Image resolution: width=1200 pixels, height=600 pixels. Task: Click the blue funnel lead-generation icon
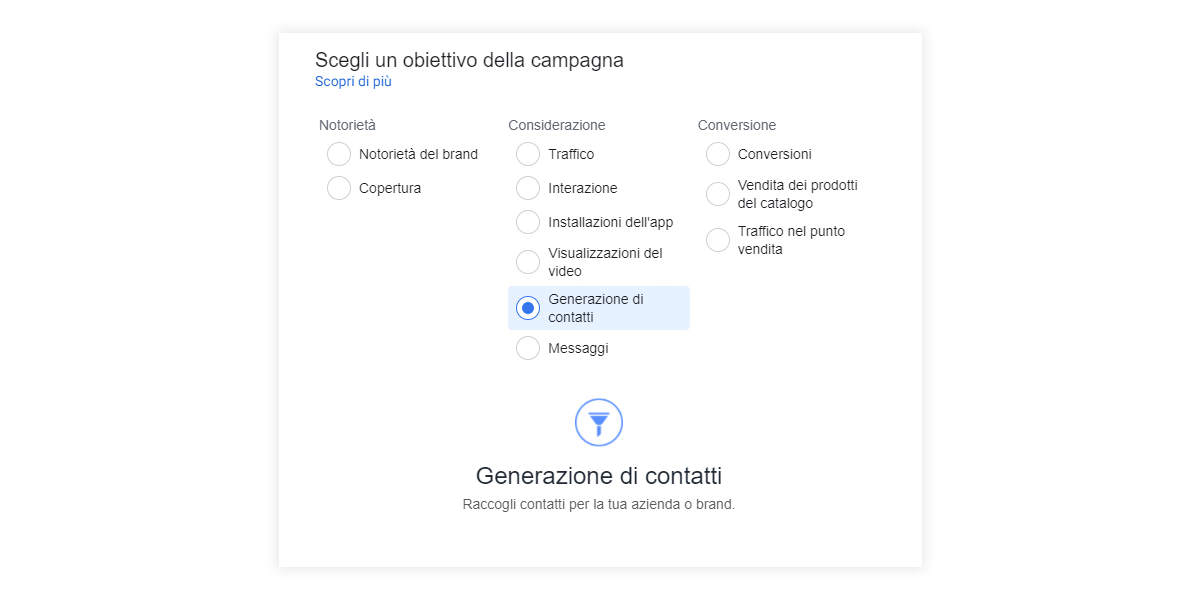[x=599, y=422]
